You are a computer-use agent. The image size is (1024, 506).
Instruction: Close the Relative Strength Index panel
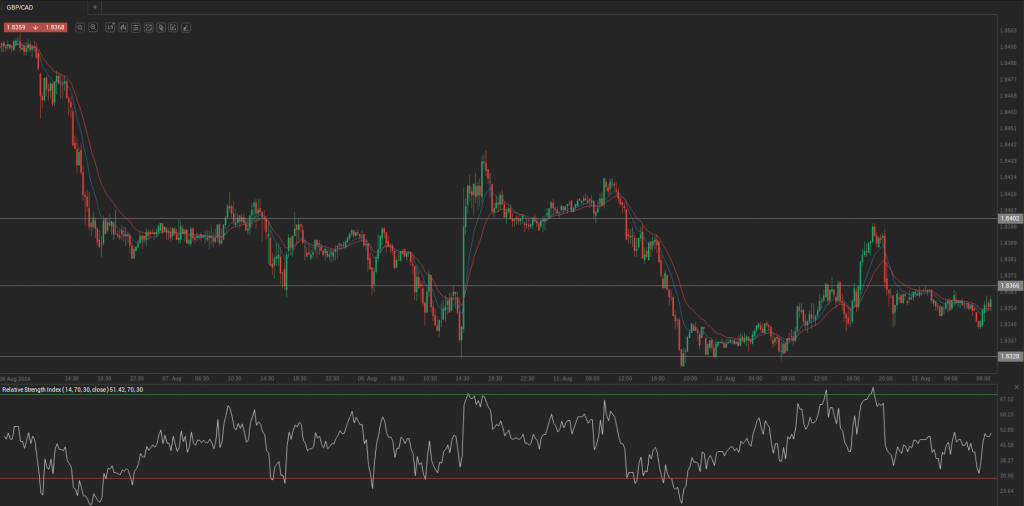tap(1017, 386)
